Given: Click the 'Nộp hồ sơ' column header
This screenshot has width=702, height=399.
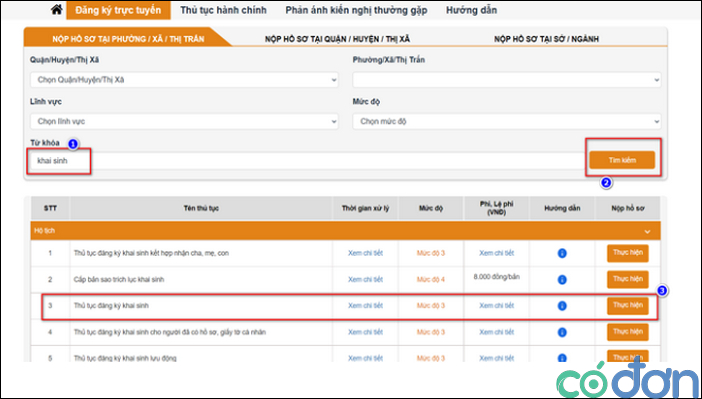Looking at the screenshot, I should coord(628,208).
